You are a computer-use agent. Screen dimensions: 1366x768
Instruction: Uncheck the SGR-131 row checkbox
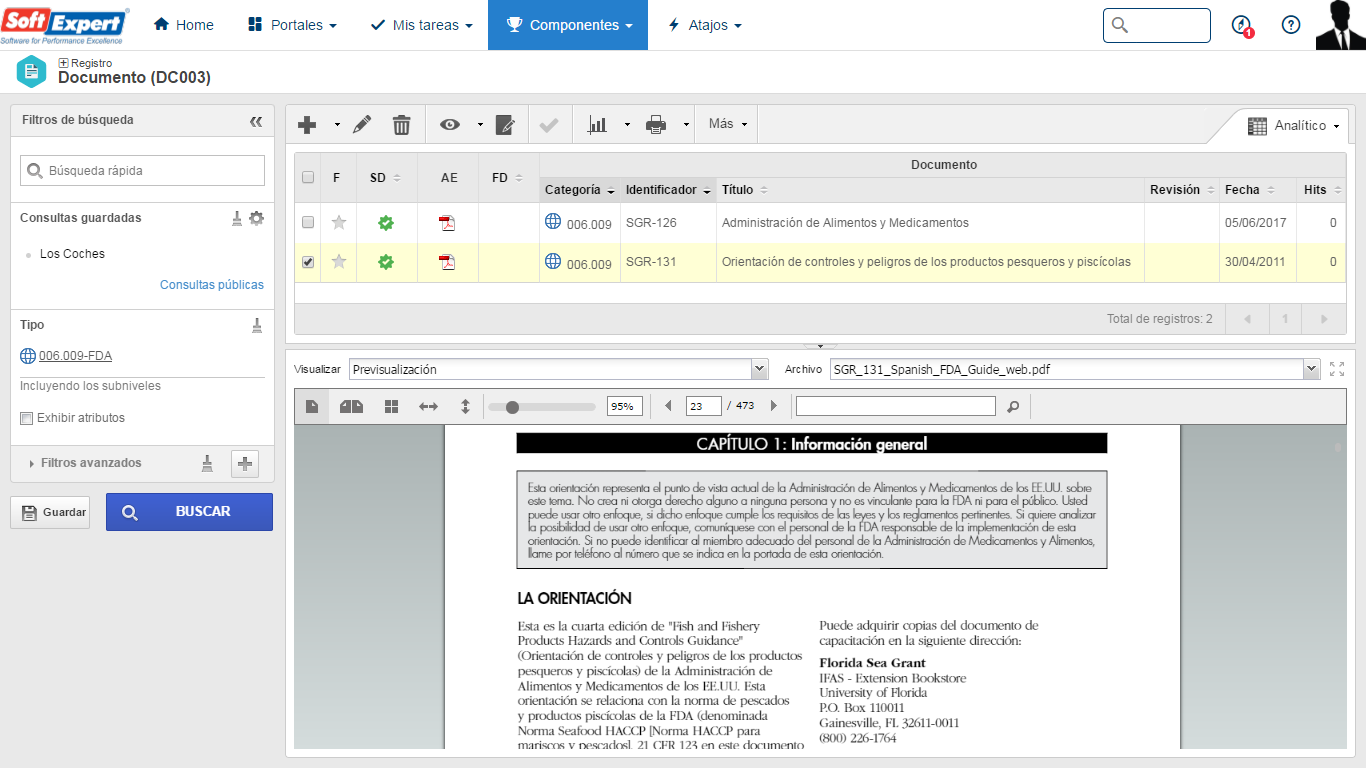point(308,262)
